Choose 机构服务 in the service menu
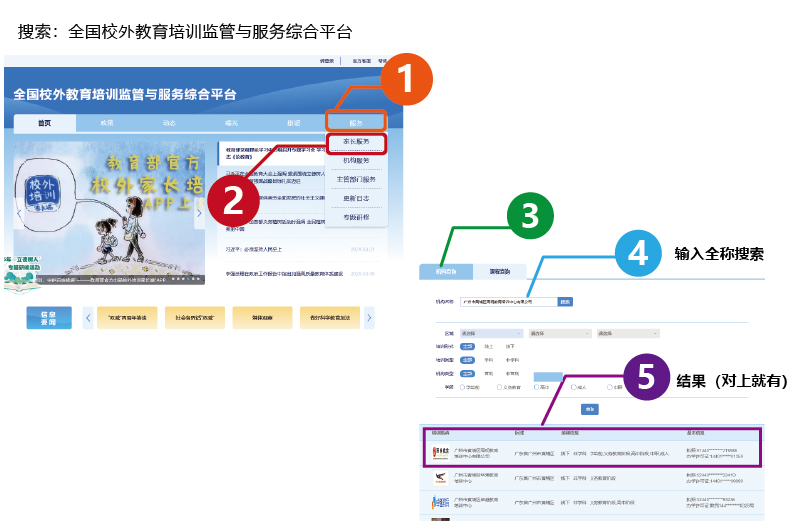The height and width of the screenshot is (531, 800). [355, 160]
